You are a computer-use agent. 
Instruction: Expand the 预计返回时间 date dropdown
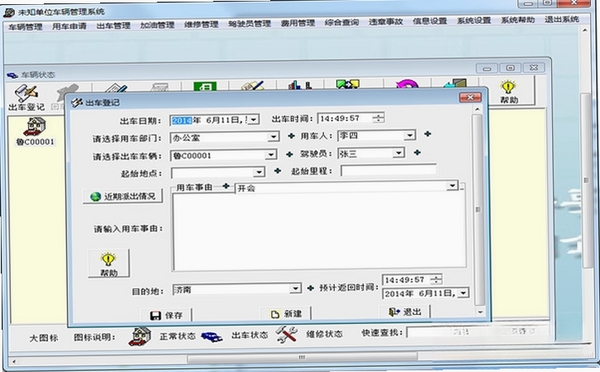click(x=463, y=293)
